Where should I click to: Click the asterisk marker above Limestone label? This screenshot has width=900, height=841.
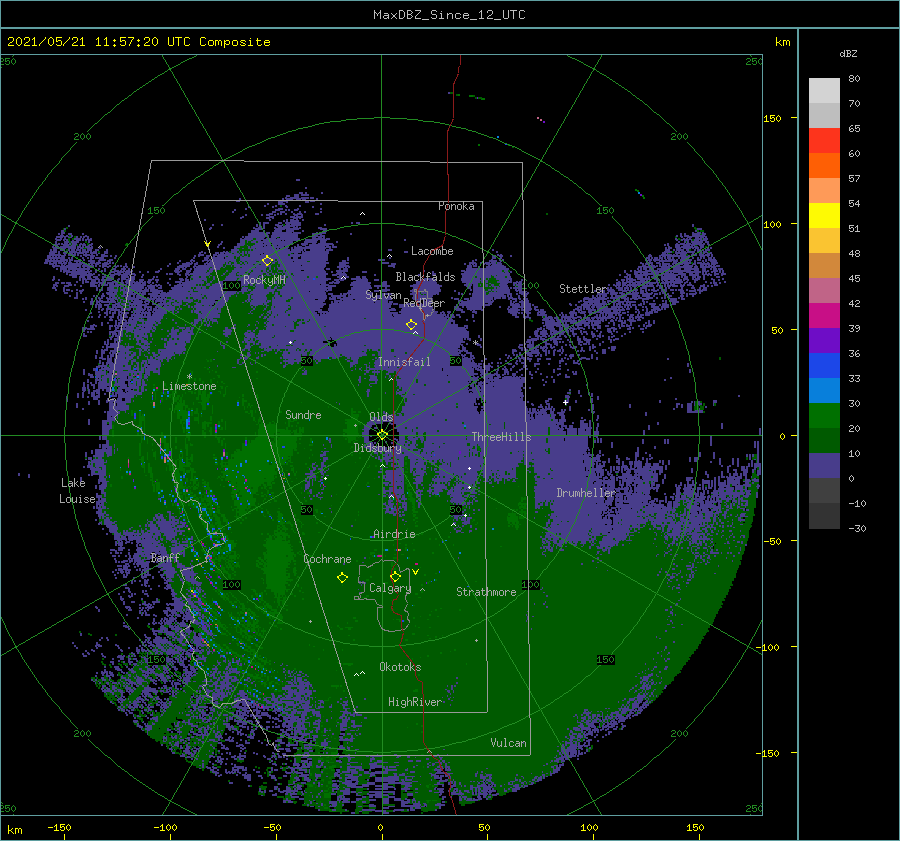[x=189, y=377]
